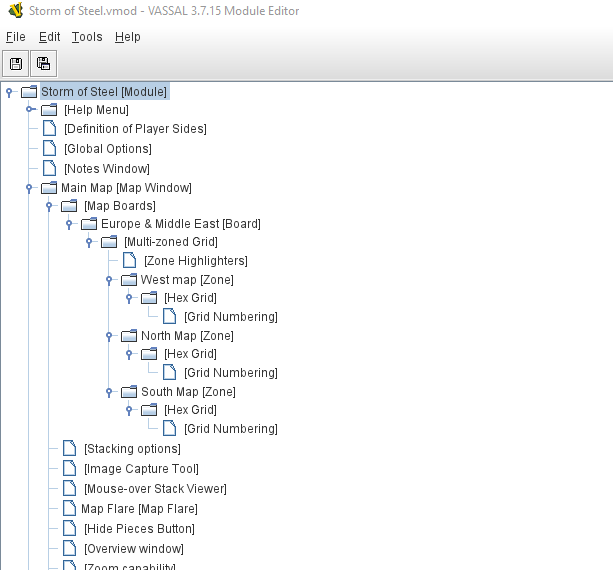Click the Stacking options file icon
613x570 pixels.
point(69,448)
